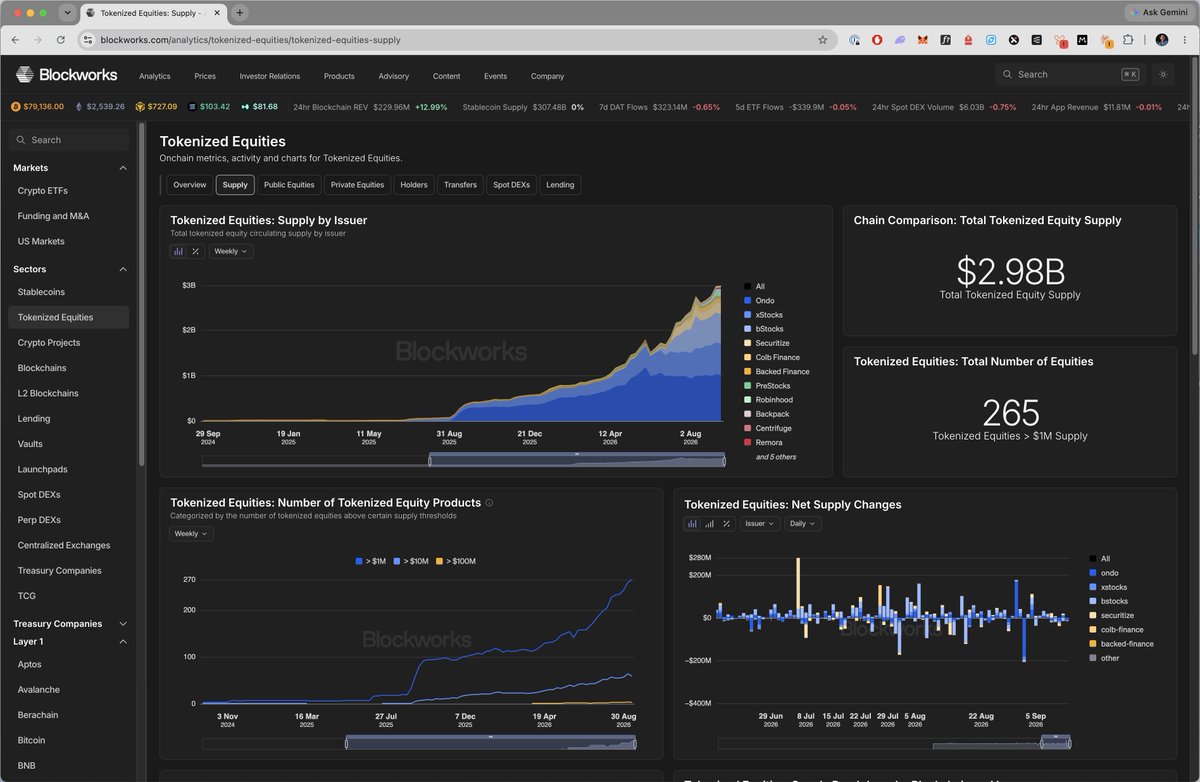Switch Net Supply Changes to percent view

click(727, 523)
